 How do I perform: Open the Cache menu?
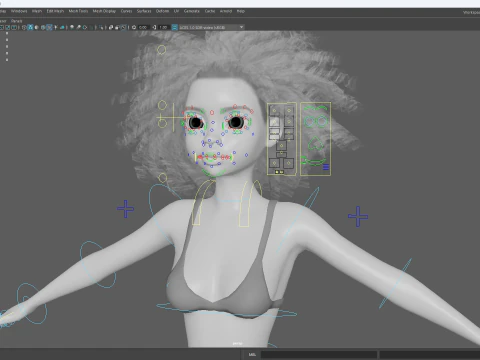210,11
